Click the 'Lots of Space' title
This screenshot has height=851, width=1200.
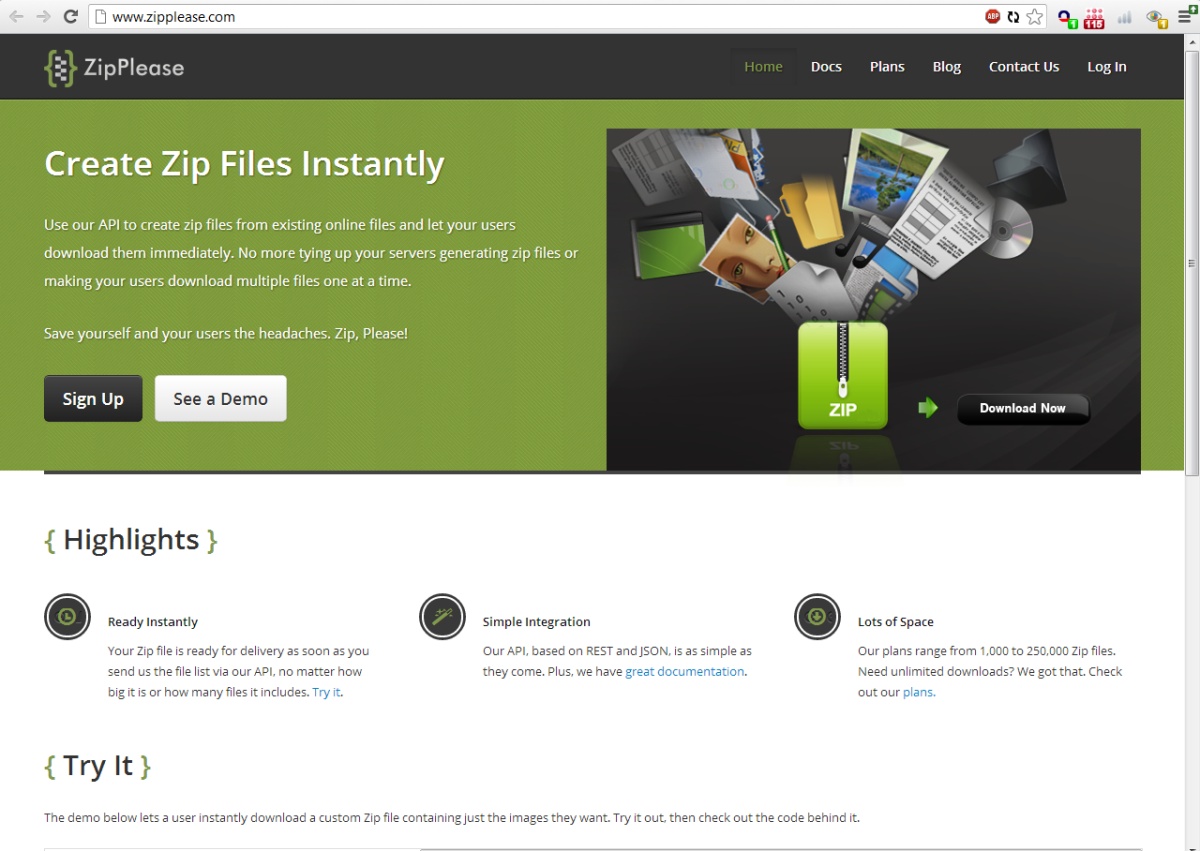(x=895, y=622)
